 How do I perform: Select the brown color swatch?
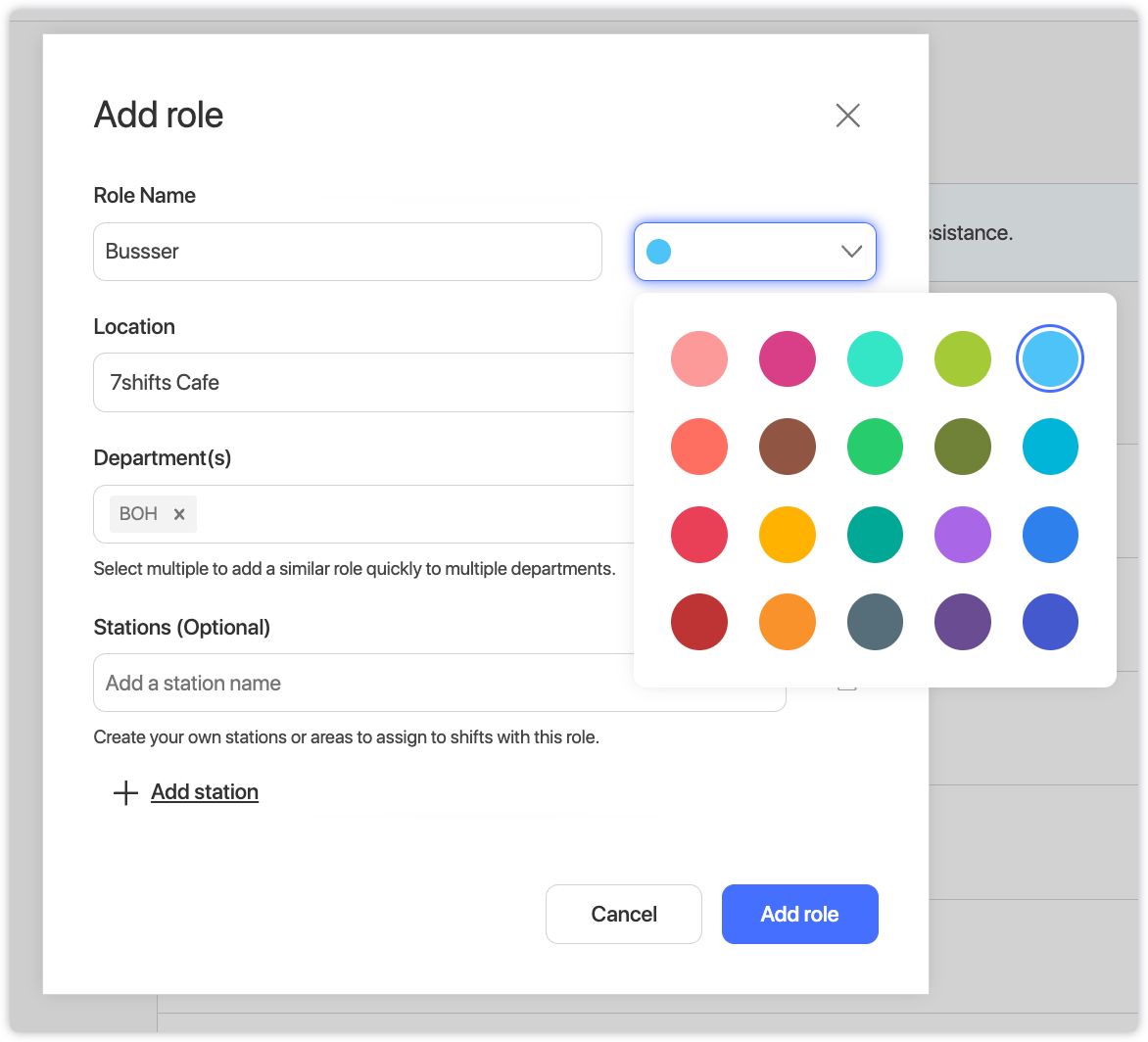coord(788,447)
